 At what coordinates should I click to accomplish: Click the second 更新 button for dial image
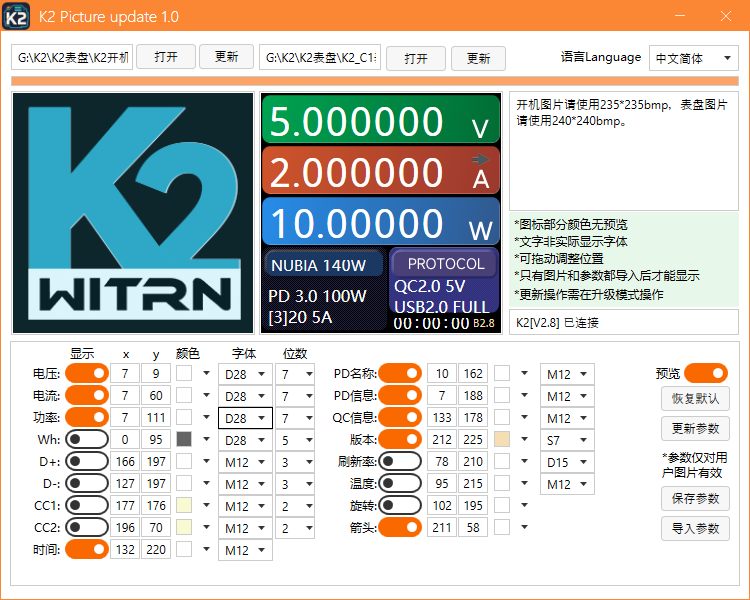click(478, 58)
